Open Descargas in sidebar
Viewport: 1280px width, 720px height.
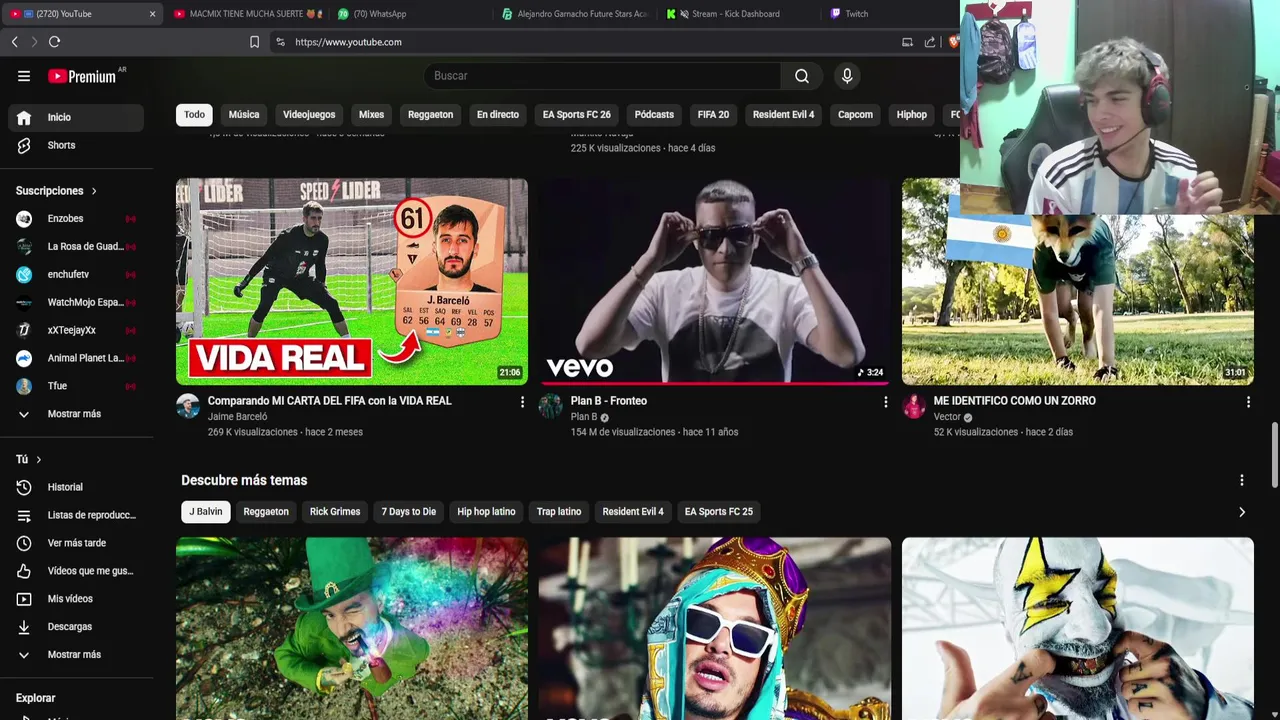click(x=76, y=627)
